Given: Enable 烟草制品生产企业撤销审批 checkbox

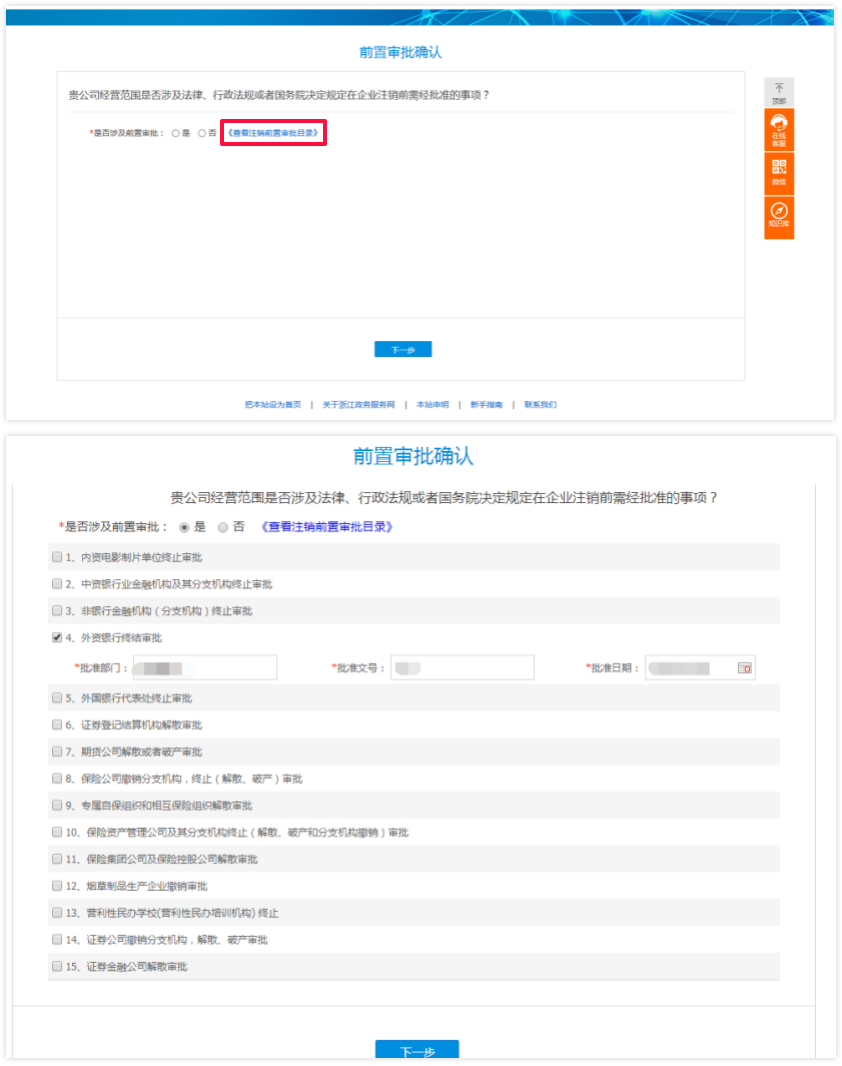Looking at the screenshot, I should (57, 886).
